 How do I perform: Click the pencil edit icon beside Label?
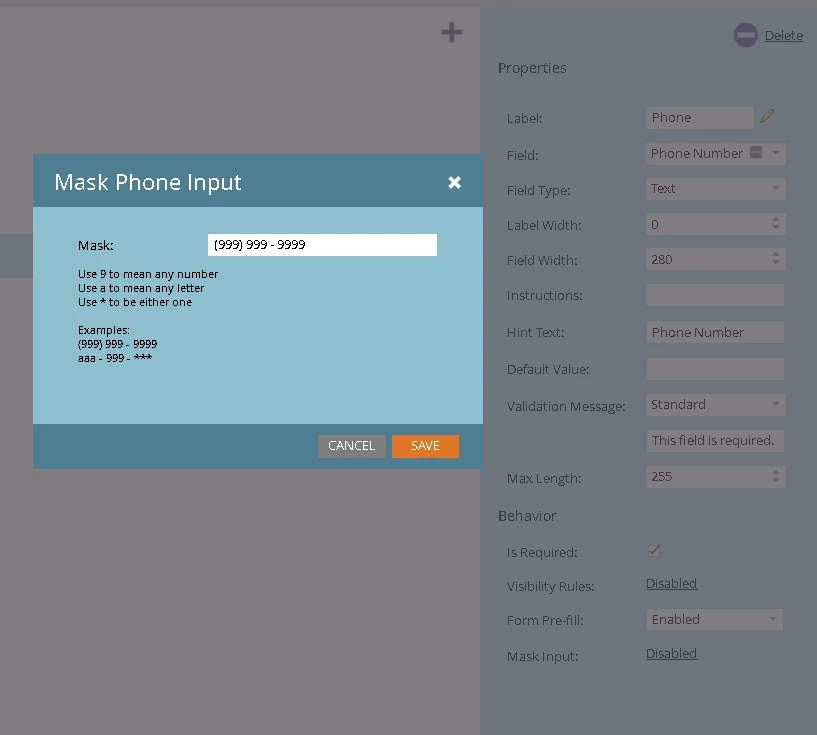click(x=767, y=116)
